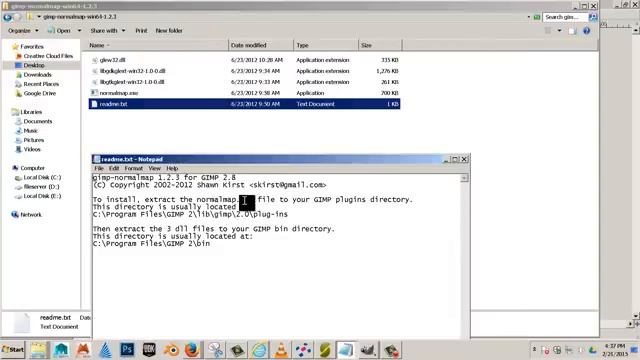Open Photoshop from the taskbar

127,350
